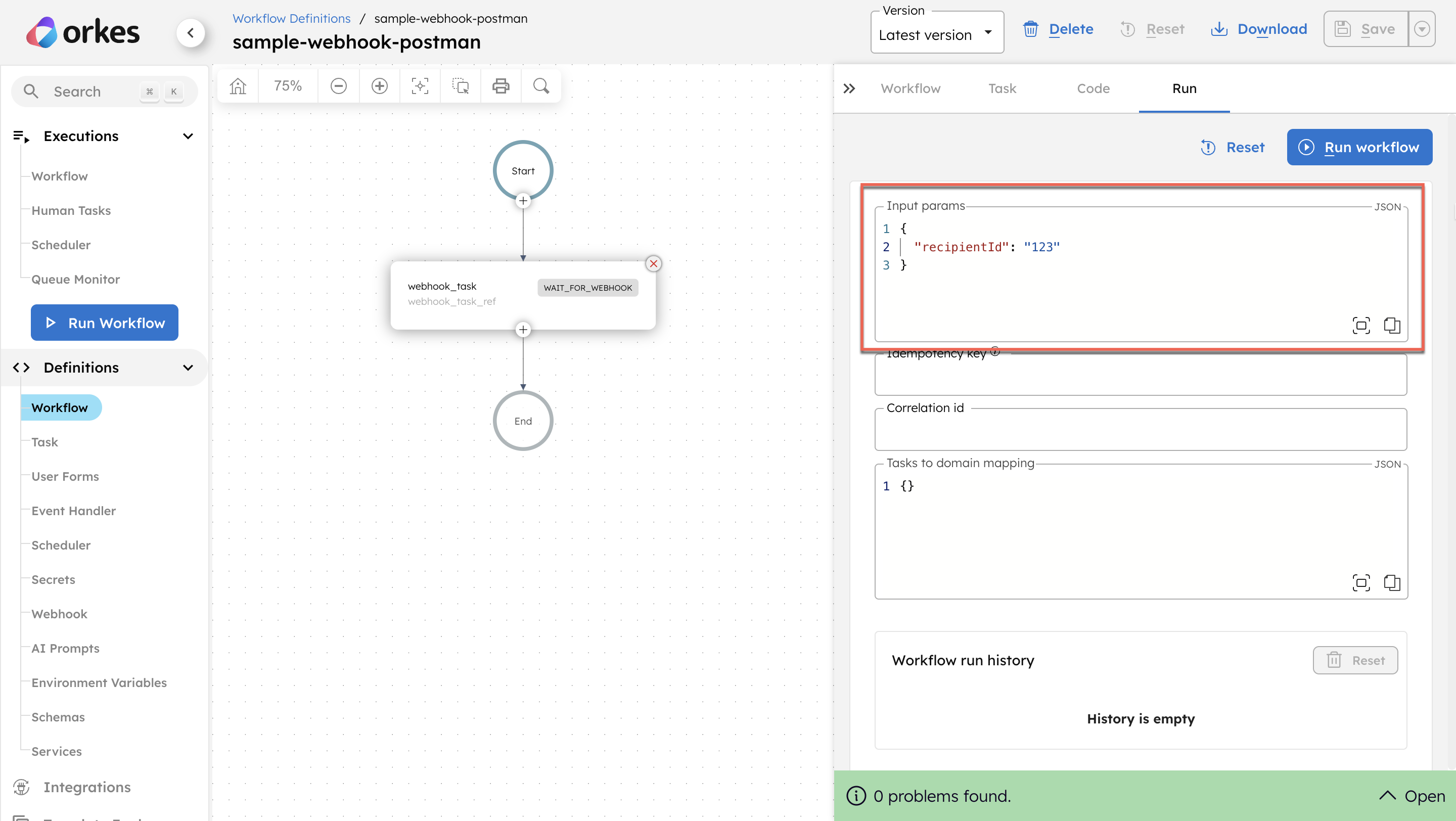1456x821 pixels.
Task: Click the blue Run workflow button
Action: [1359, 148]
